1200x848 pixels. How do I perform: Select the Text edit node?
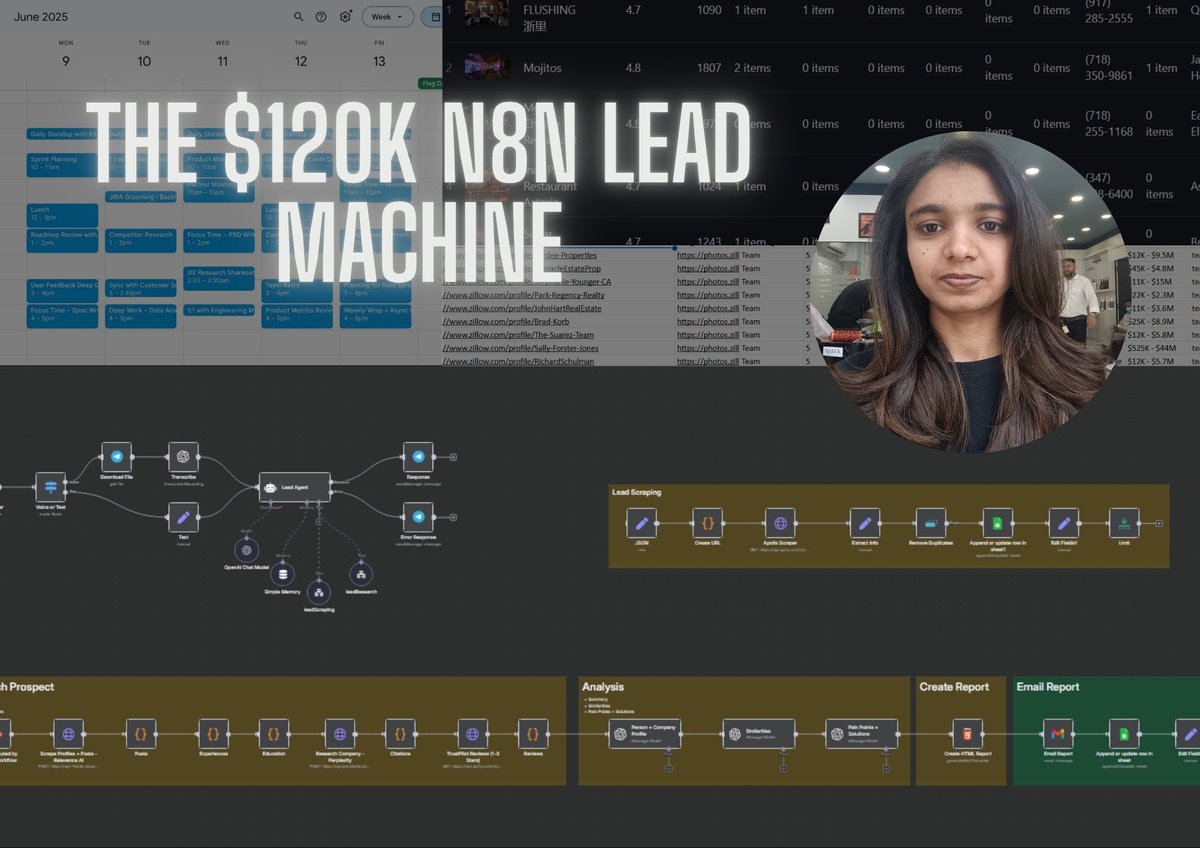tap(183, 517)
